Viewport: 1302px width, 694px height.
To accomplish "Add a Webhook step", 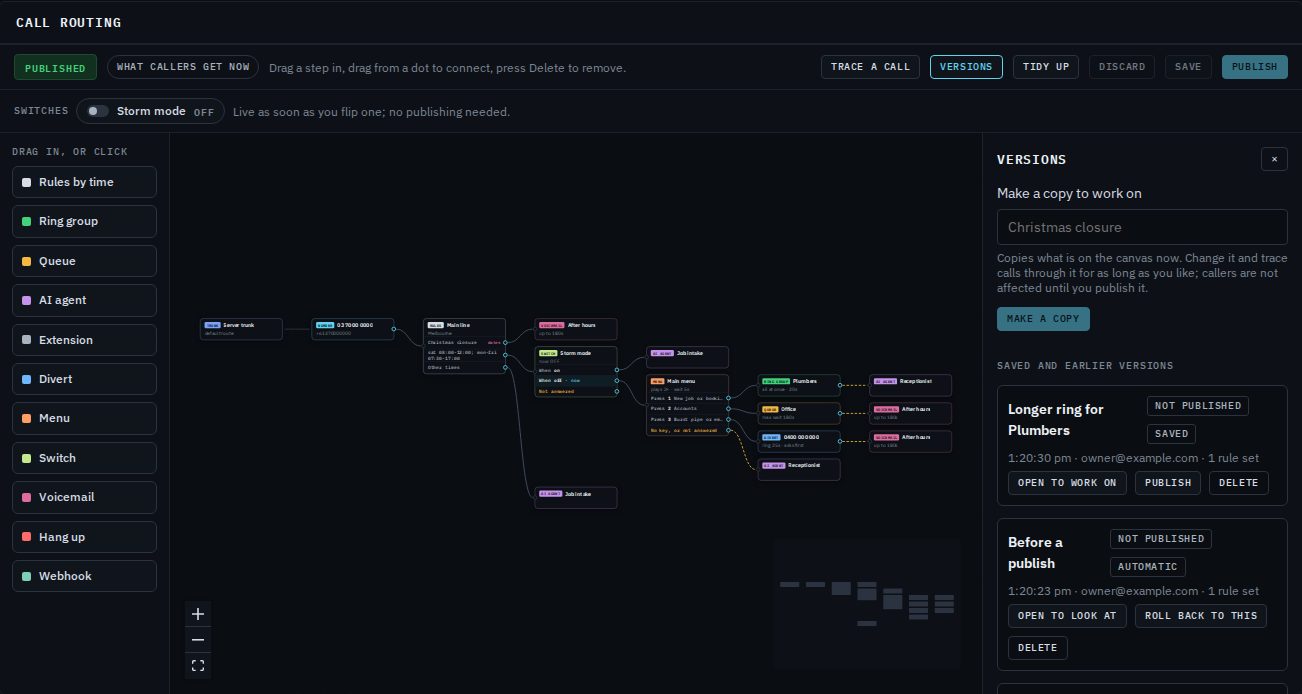I will point(84,576).
